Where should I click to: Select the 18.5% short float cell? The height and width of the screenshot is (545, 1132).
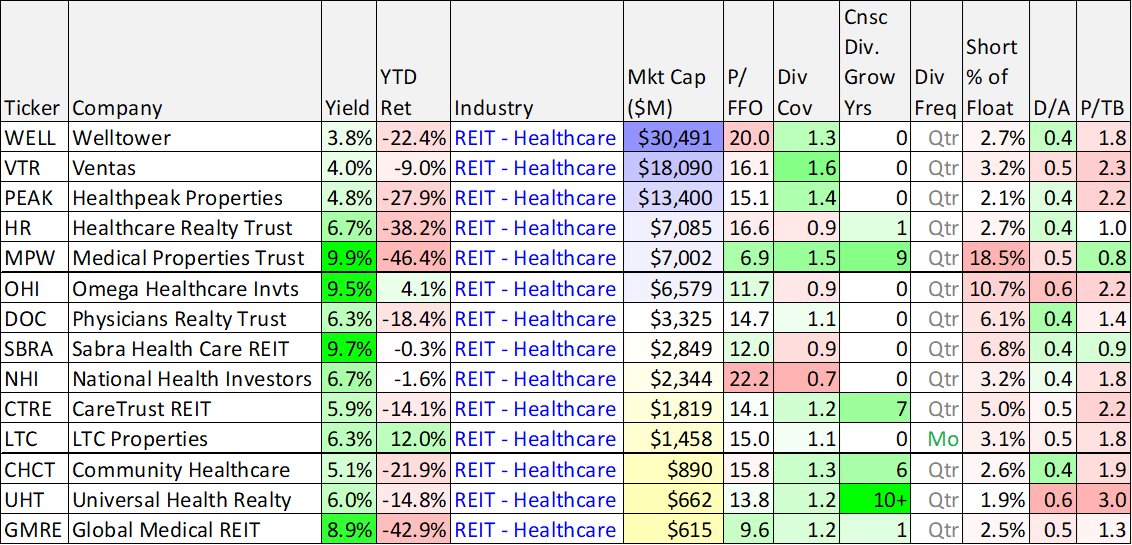996,258
